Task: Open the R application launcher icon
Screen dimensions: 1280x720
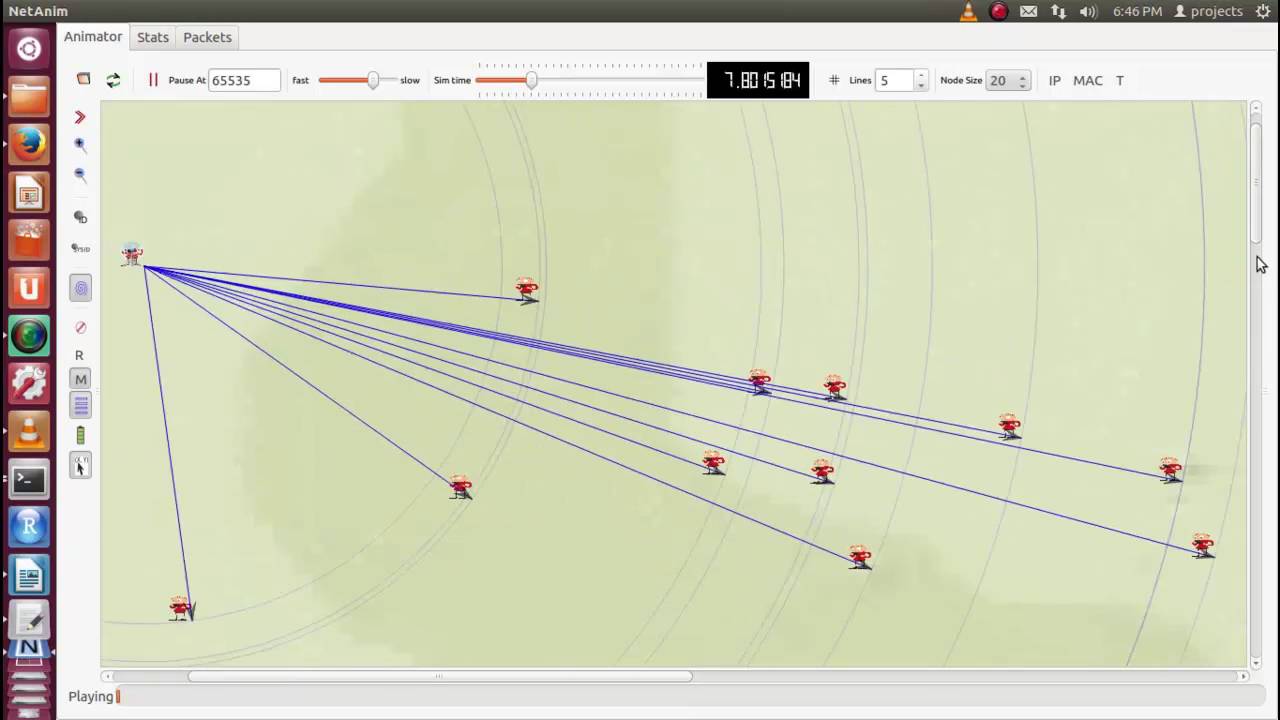Action: (x=29, y=528)
